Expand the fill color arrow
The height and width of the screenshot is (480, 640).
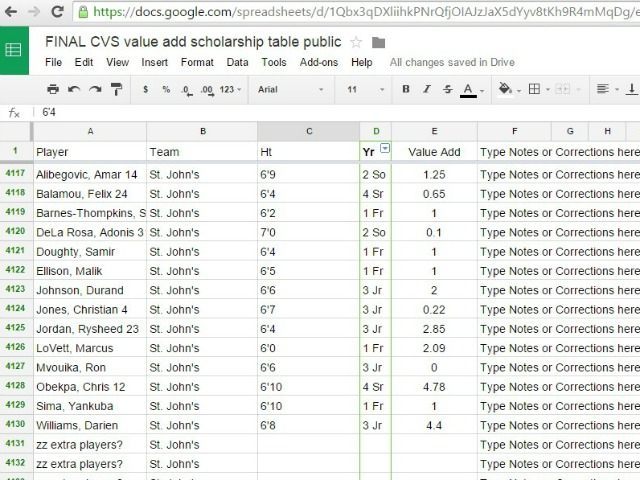coord(519,90)
